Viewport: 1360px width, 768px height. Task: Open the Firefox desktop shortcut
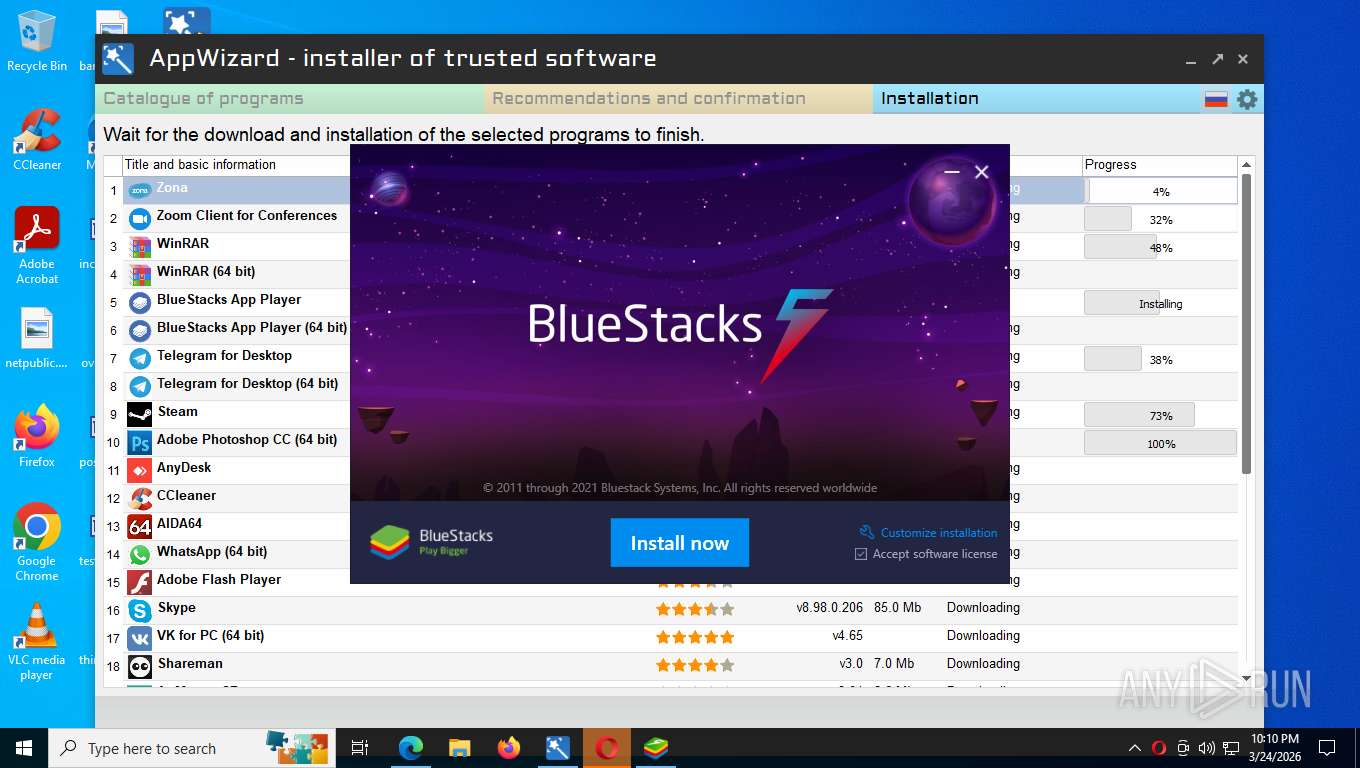pos(37,437)
